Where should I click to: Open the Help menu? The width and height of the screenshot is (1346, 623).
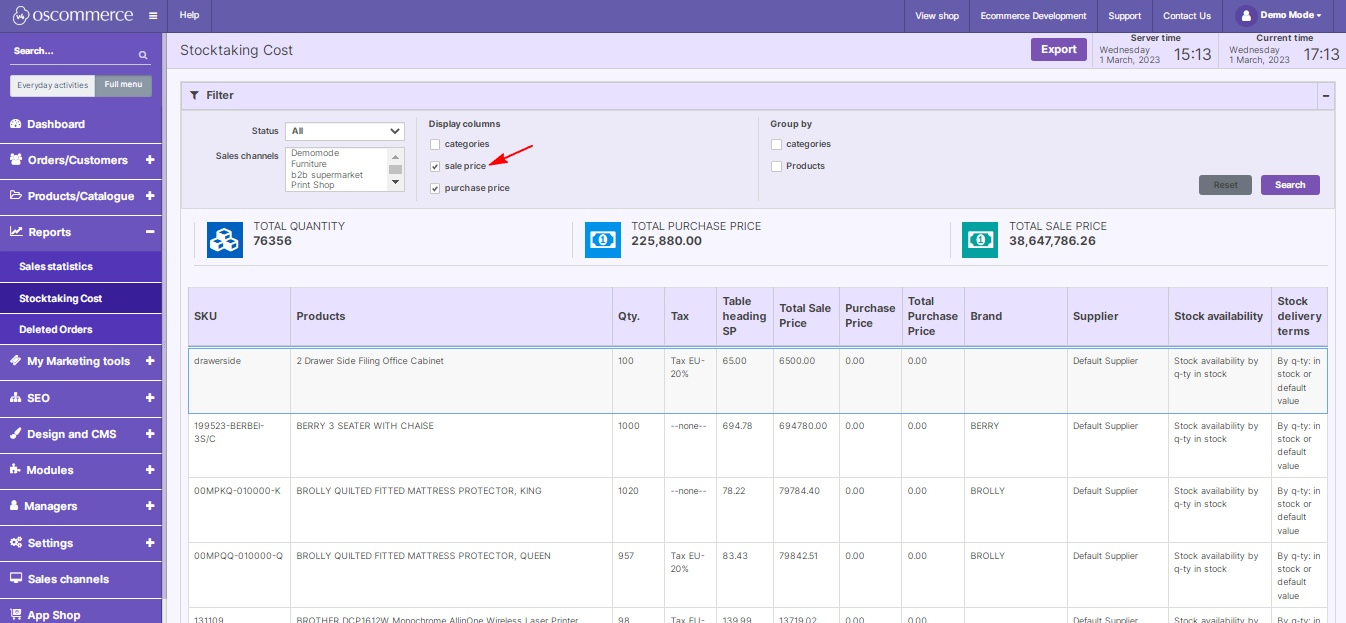189,15
